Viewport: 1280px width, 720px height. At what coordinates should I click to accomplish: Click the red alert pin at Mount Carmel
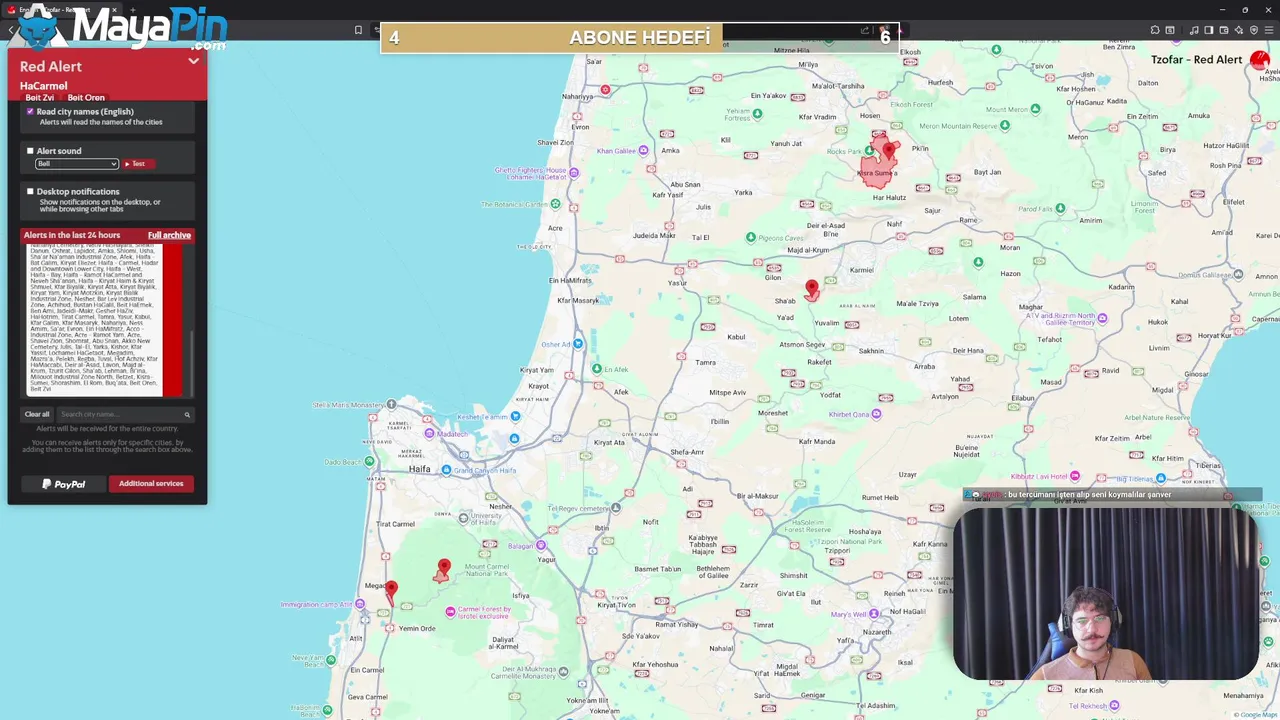pos(444,568)
